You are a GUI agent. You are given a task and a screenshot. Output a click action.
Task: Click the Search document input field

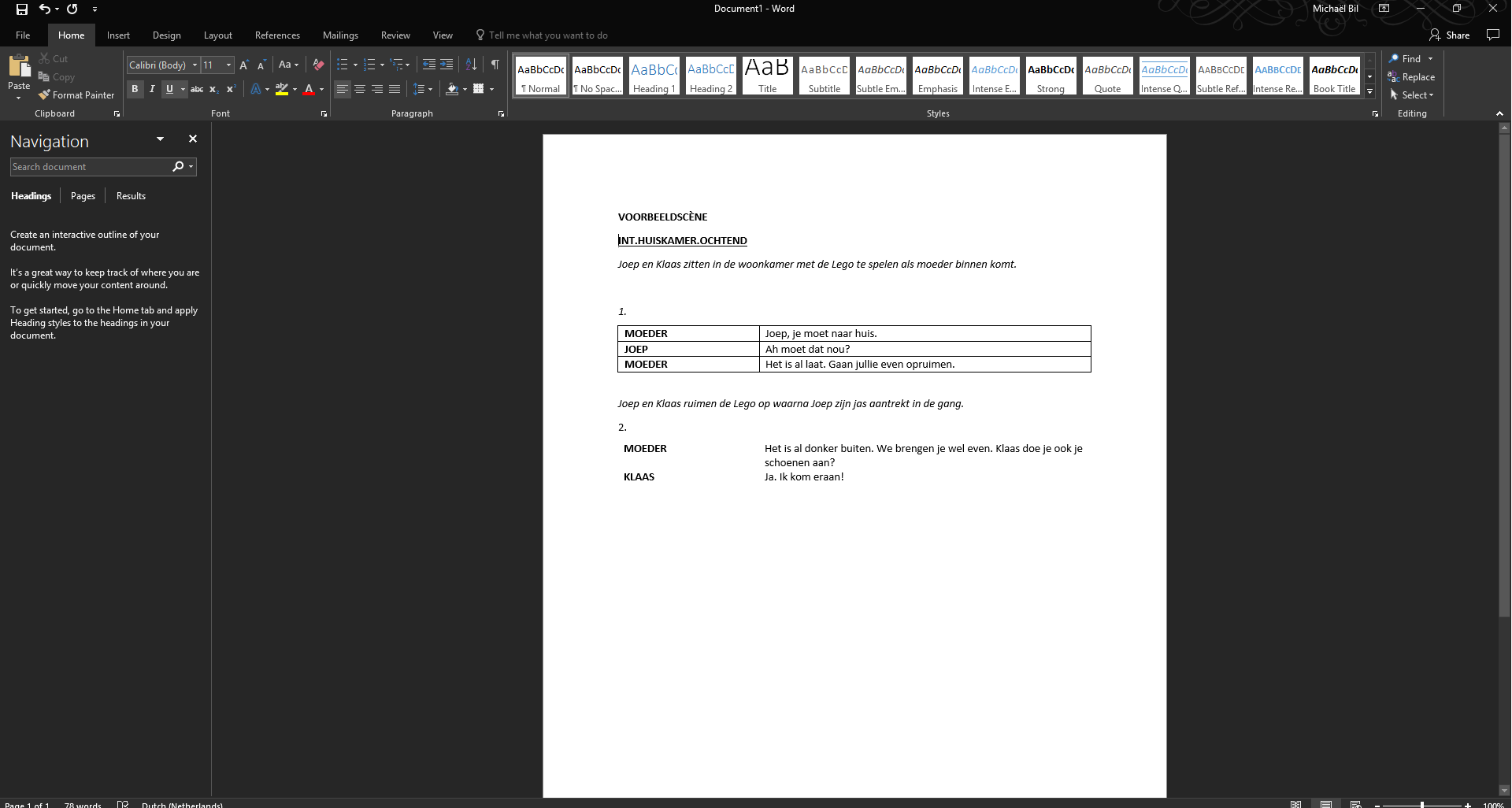coord(89,167)
